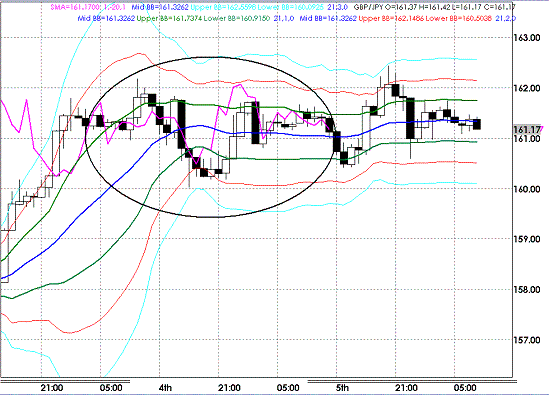Click the 163.00 price axis label
The height and width of the screenshot is (395, 549).
(x=526, y=38)
